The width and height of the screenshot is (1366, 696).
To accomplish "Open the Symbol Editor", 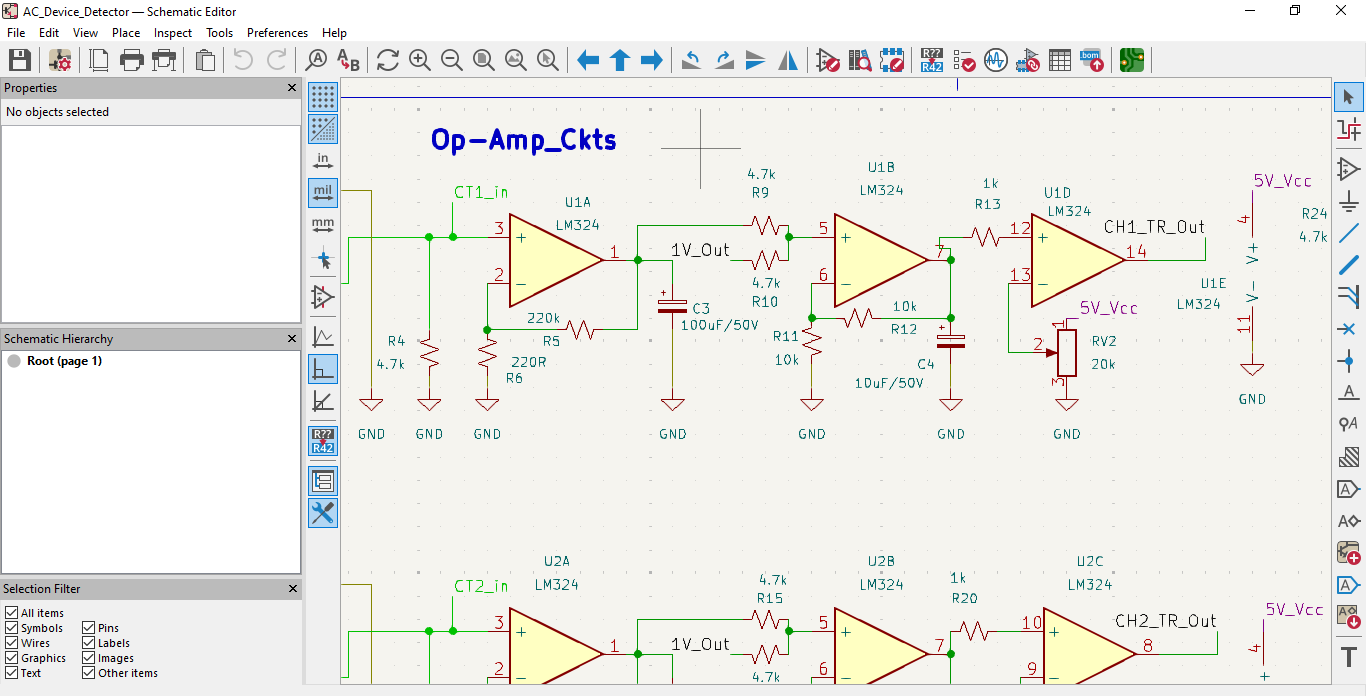I will [x=828, y=60].
